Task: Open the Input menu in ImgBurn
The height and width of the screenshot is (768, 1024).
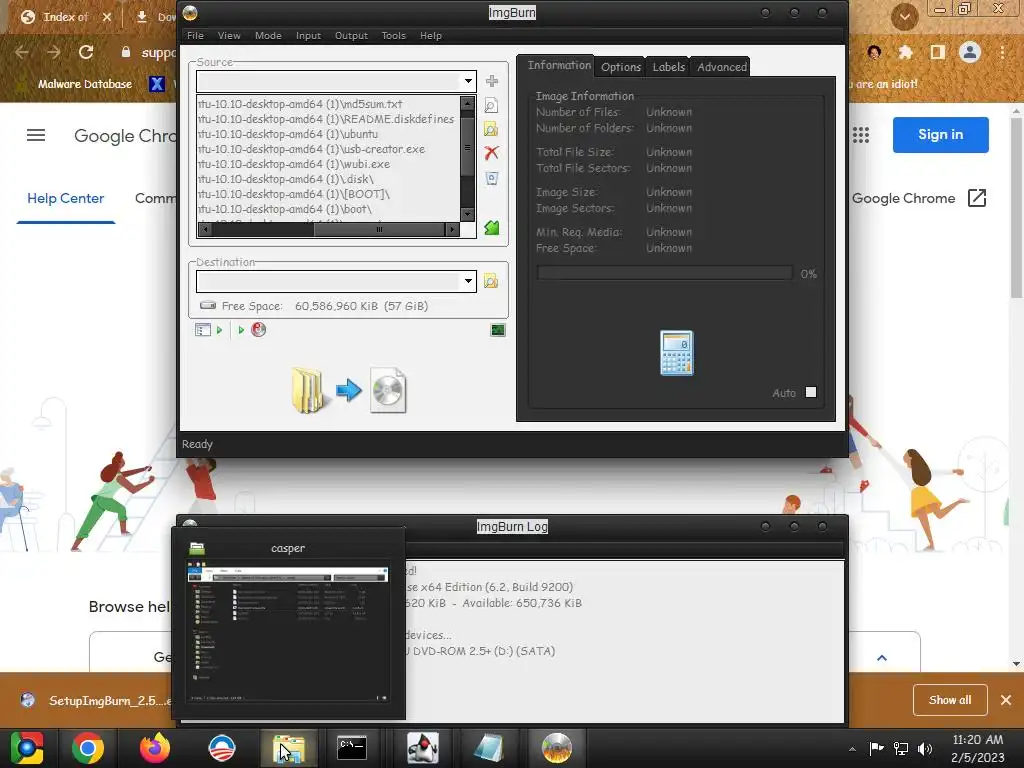Action: pos(308,35)
